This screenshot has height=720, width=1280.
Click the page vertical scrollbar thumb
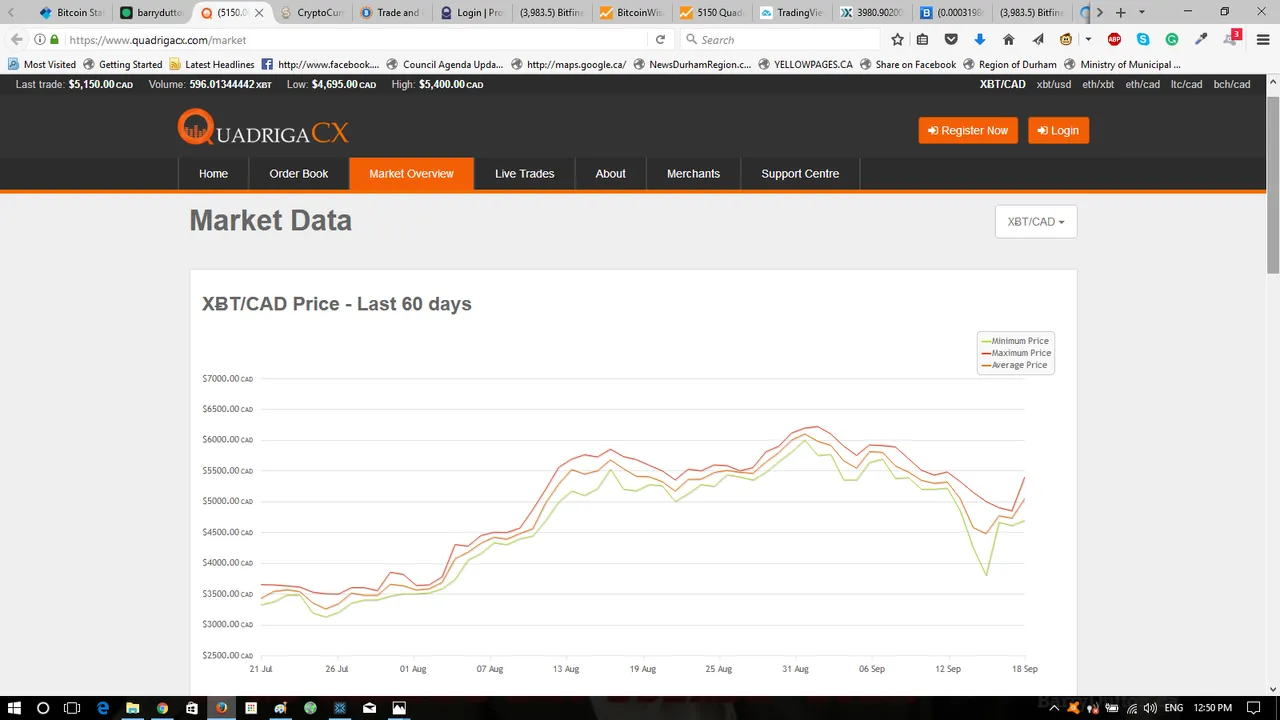[1273, 185]
